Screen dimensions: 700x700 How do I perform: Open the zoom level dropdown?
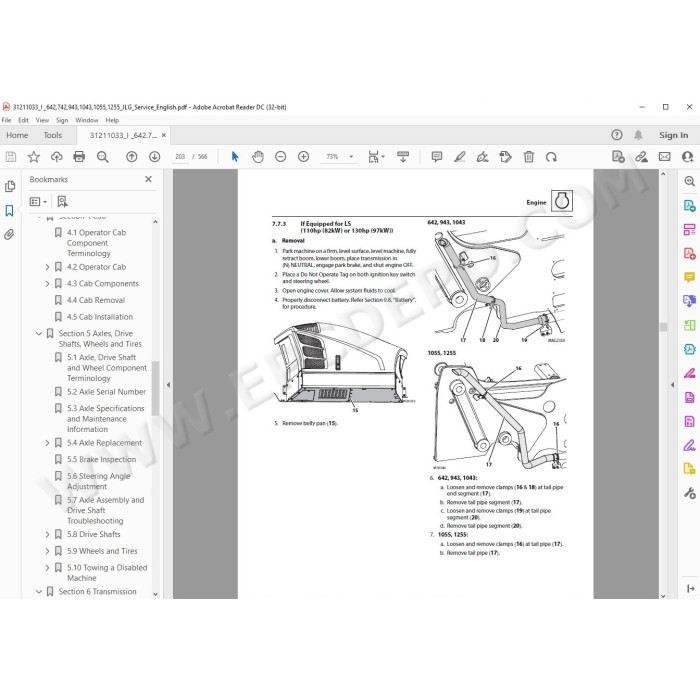click(x=351, y=157)
